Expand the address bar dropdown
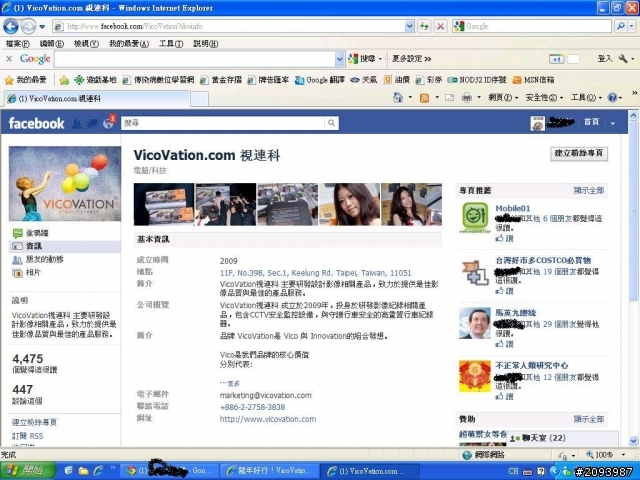Image resolution: width=640 pixels, height=480 pixels. click(x=410, y=27)
